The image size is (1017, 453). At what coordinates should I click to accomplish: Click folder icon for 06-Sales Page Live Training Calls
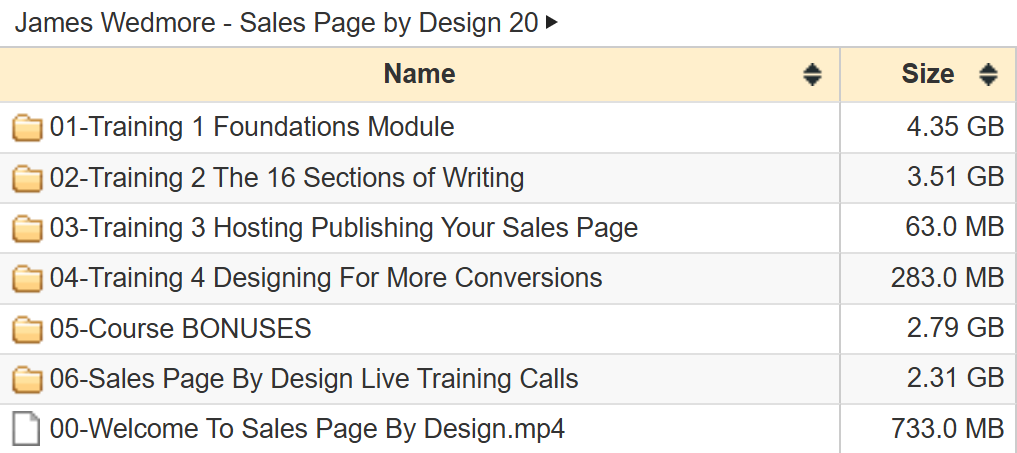pos(27,379)
